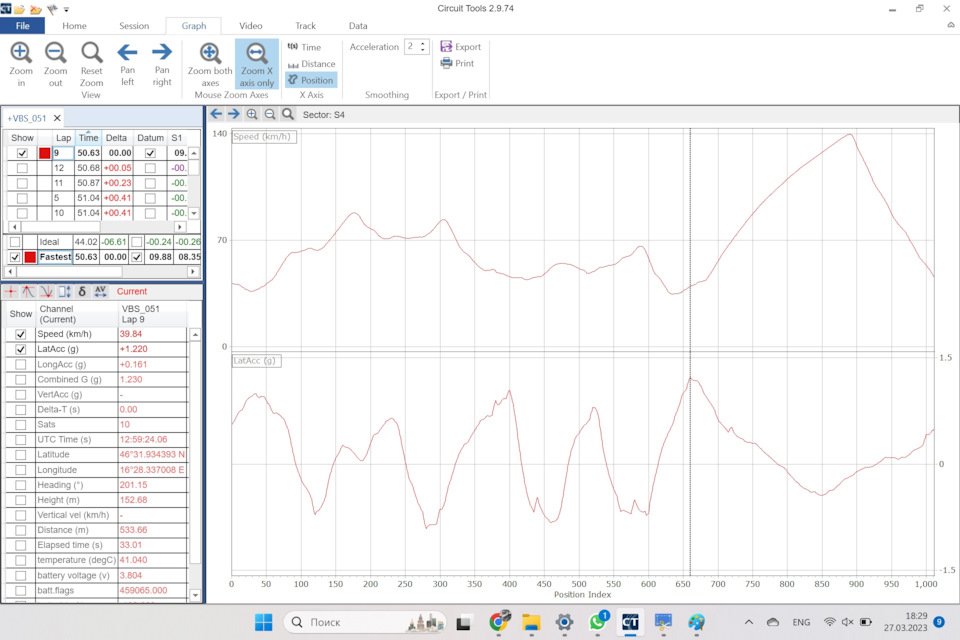Collapse the ribbon with chevron
This screenshot has height=640, width=960.
pos(951,25)
